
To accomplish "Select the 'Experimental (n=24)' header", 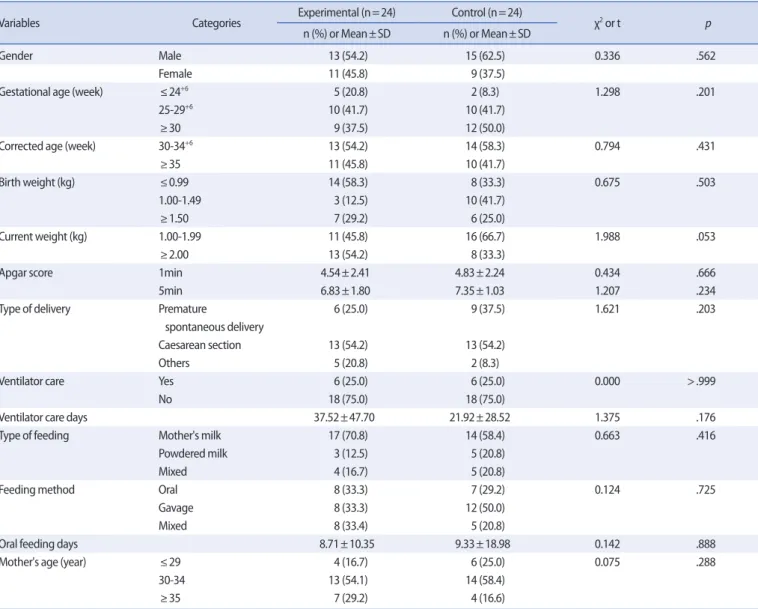I will point(347,13).
